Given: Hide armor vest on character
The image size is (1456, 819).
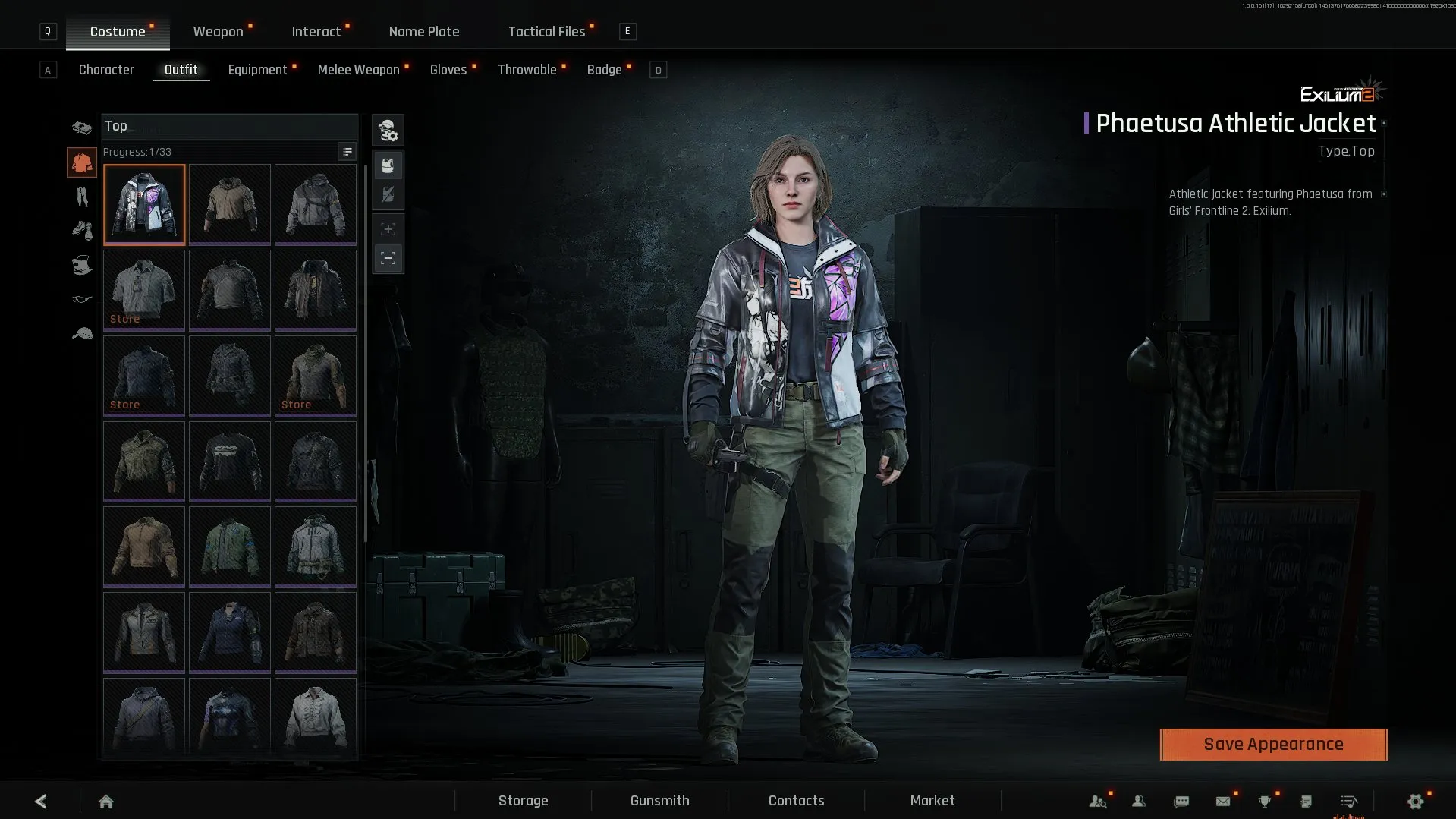Looking at the screenshot, I should [388, 194].
